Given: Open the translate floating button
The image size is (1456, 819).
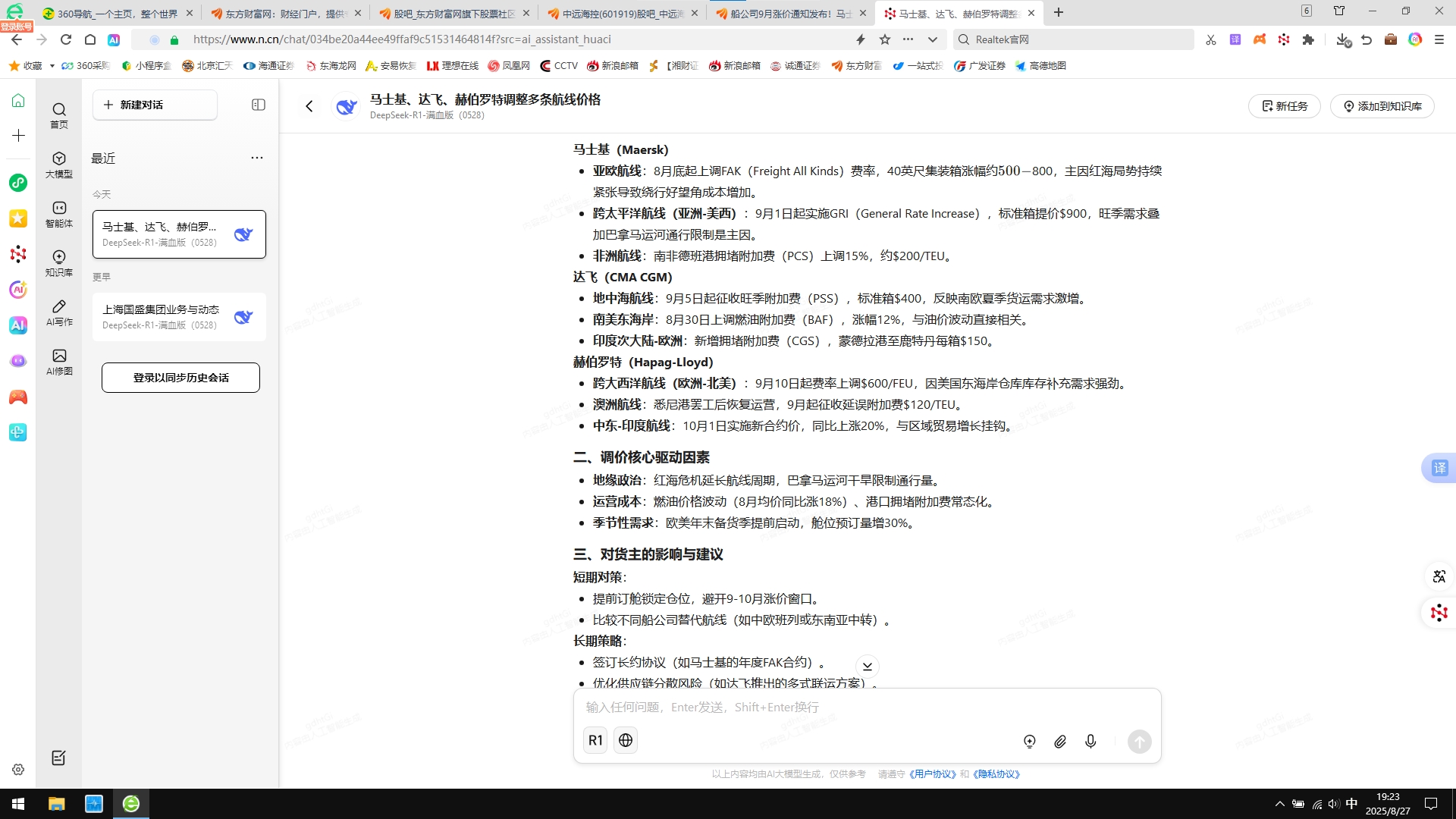Looking at the screenshot, I should (1439, 468).
